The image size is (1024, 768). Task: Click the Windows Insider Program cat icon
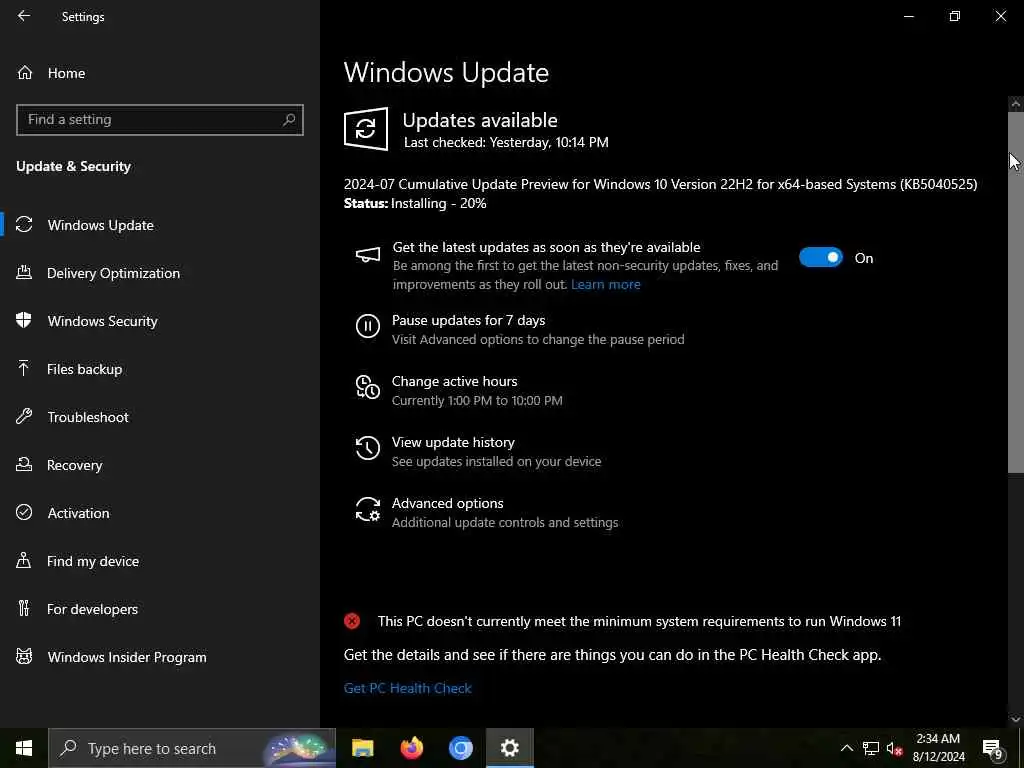pos(24,656)
